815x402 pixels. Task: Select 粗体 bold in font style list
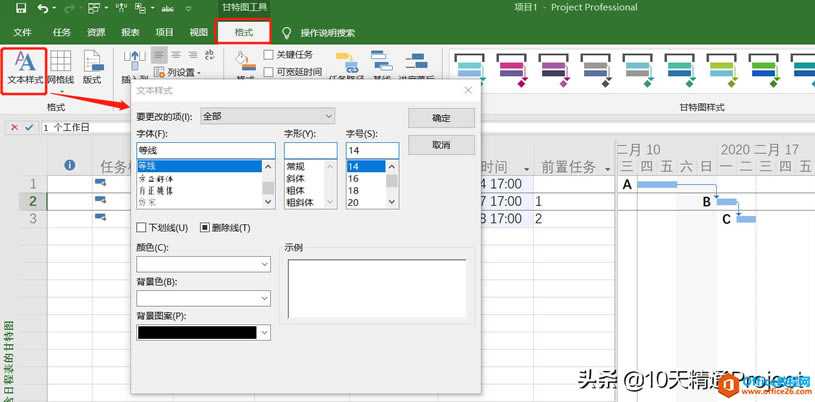(x=295, y=190)
